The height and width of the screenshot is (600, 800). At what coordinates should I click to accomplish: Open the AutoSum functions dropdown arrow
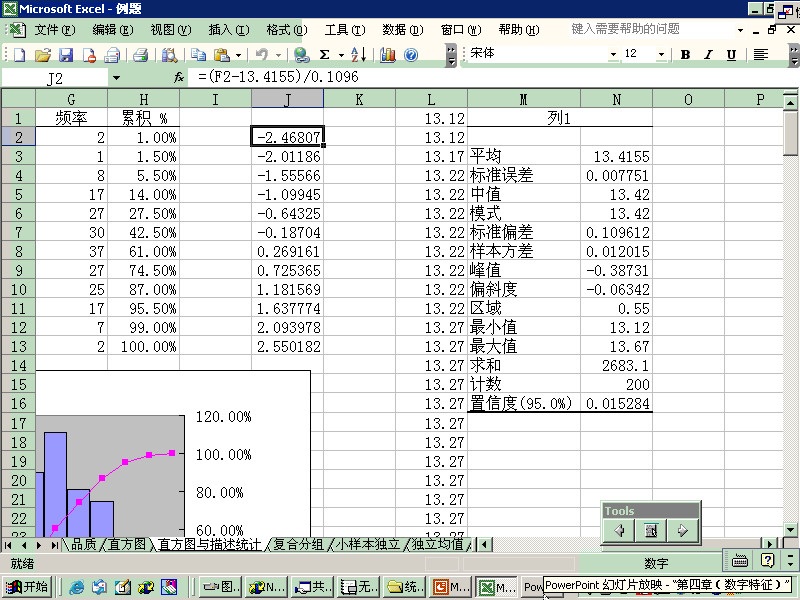341,55
